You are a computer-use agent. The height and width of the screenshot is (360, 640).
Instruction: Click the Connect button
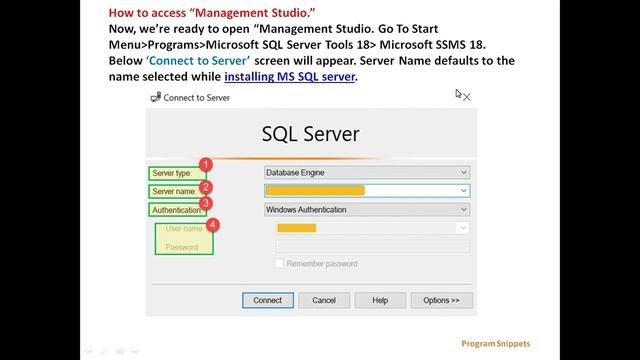click(268, 300)
